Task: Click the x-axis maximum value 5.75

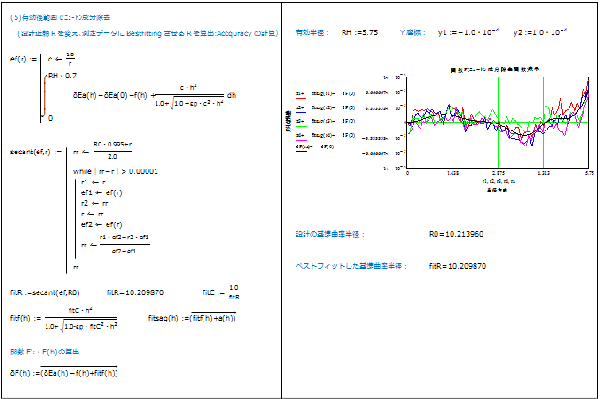Action: 589,173
